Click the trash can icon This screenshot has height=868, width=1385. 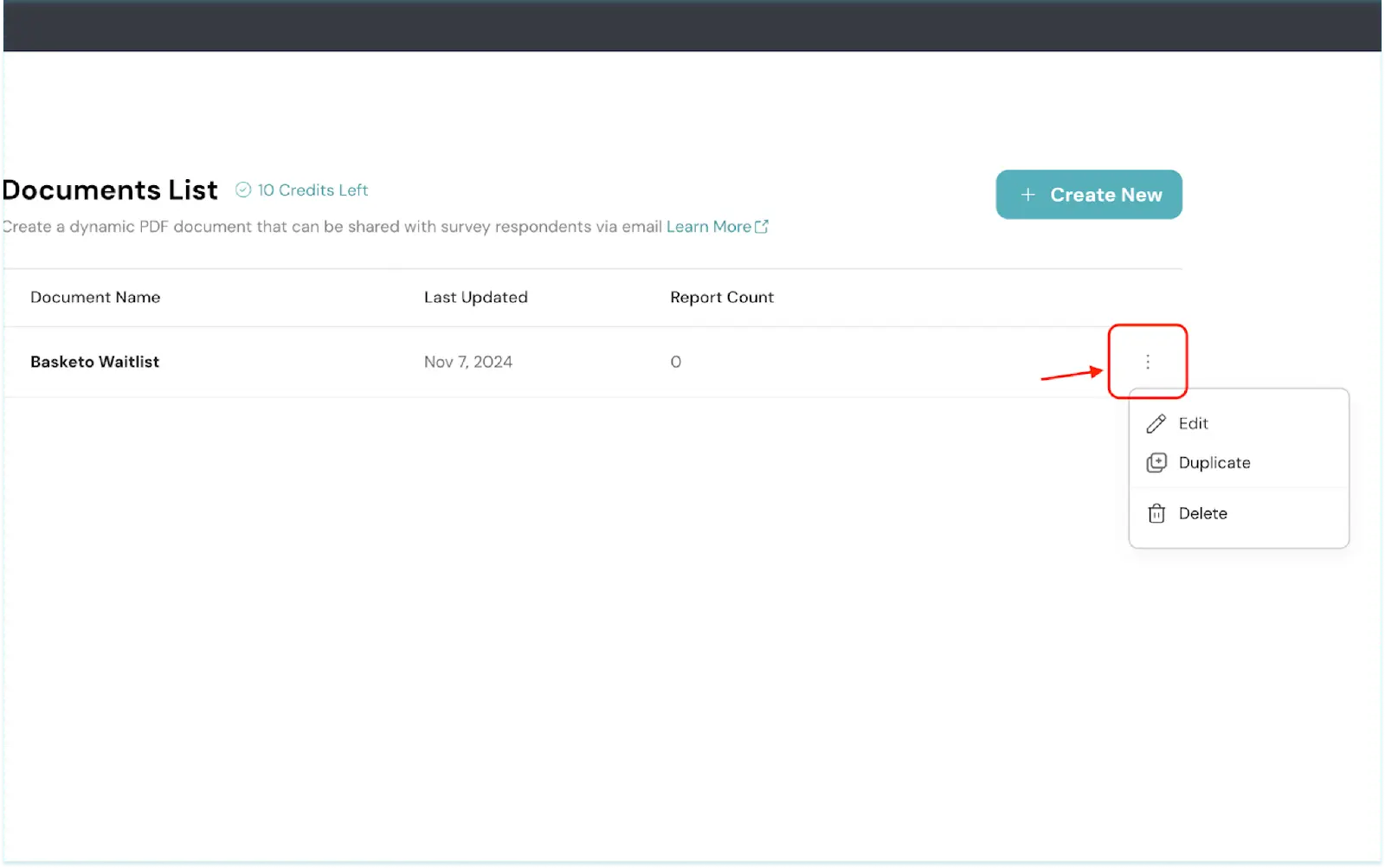[1156, 514]
